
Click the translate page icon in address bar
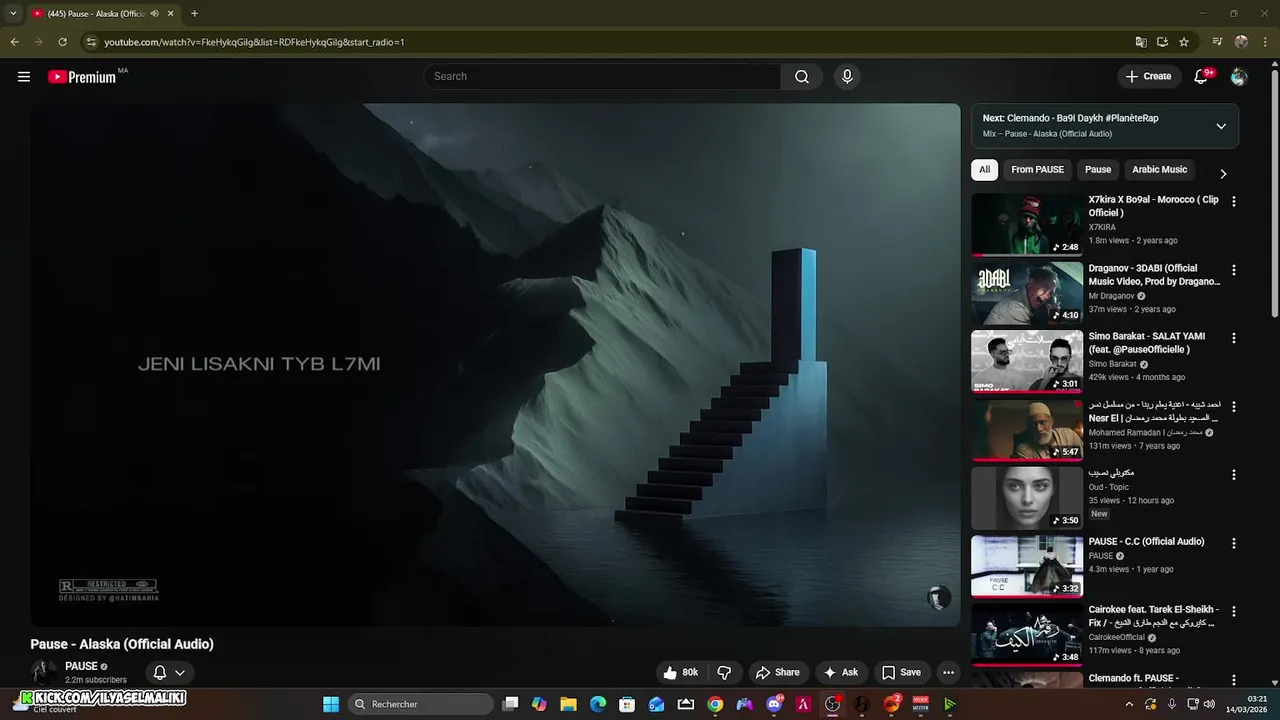[1141, 42]
